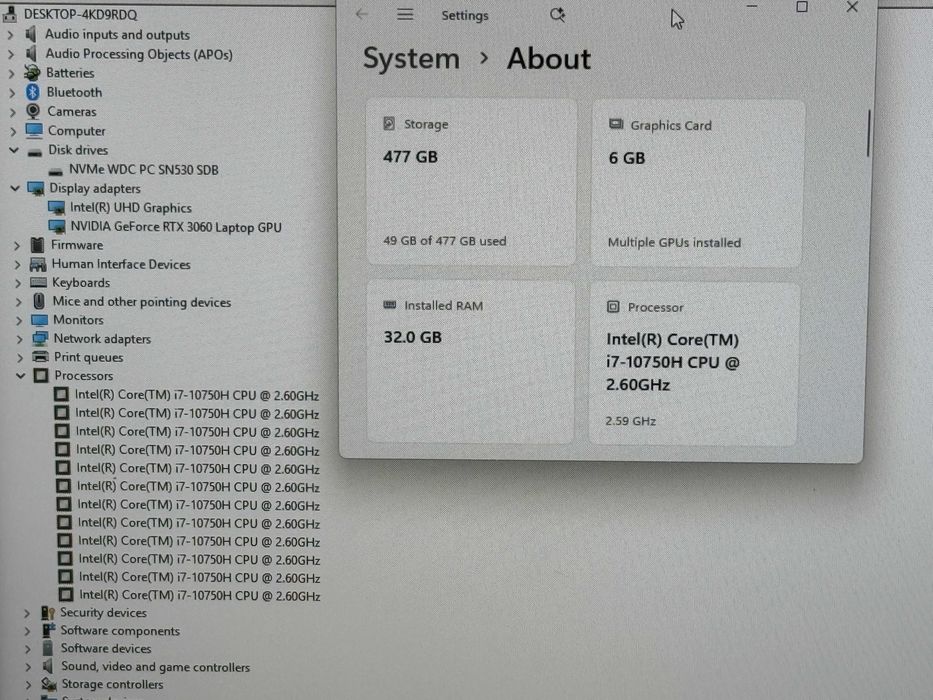Click the Bluetooth category icon in Device Manager

click(33, 92)
